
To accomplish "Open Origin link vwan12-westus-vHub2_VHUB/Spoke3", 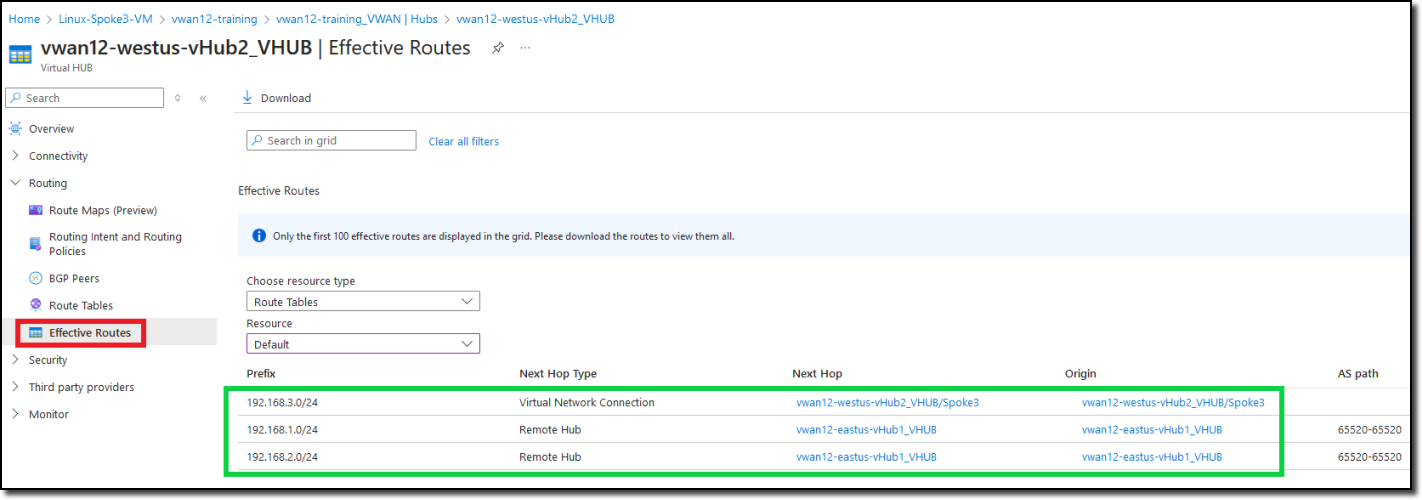I will coord(1173,403).
